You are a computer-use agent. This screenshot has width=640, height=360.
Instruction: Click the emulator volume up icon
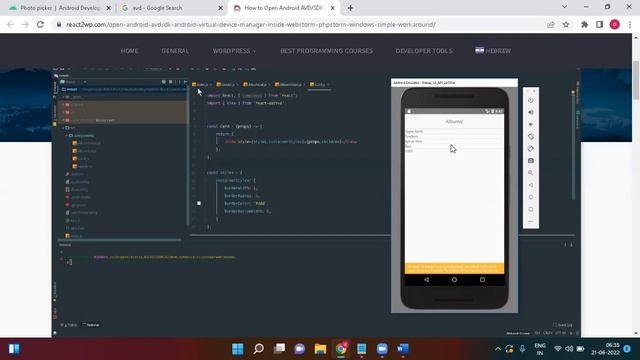pos(531,112)
